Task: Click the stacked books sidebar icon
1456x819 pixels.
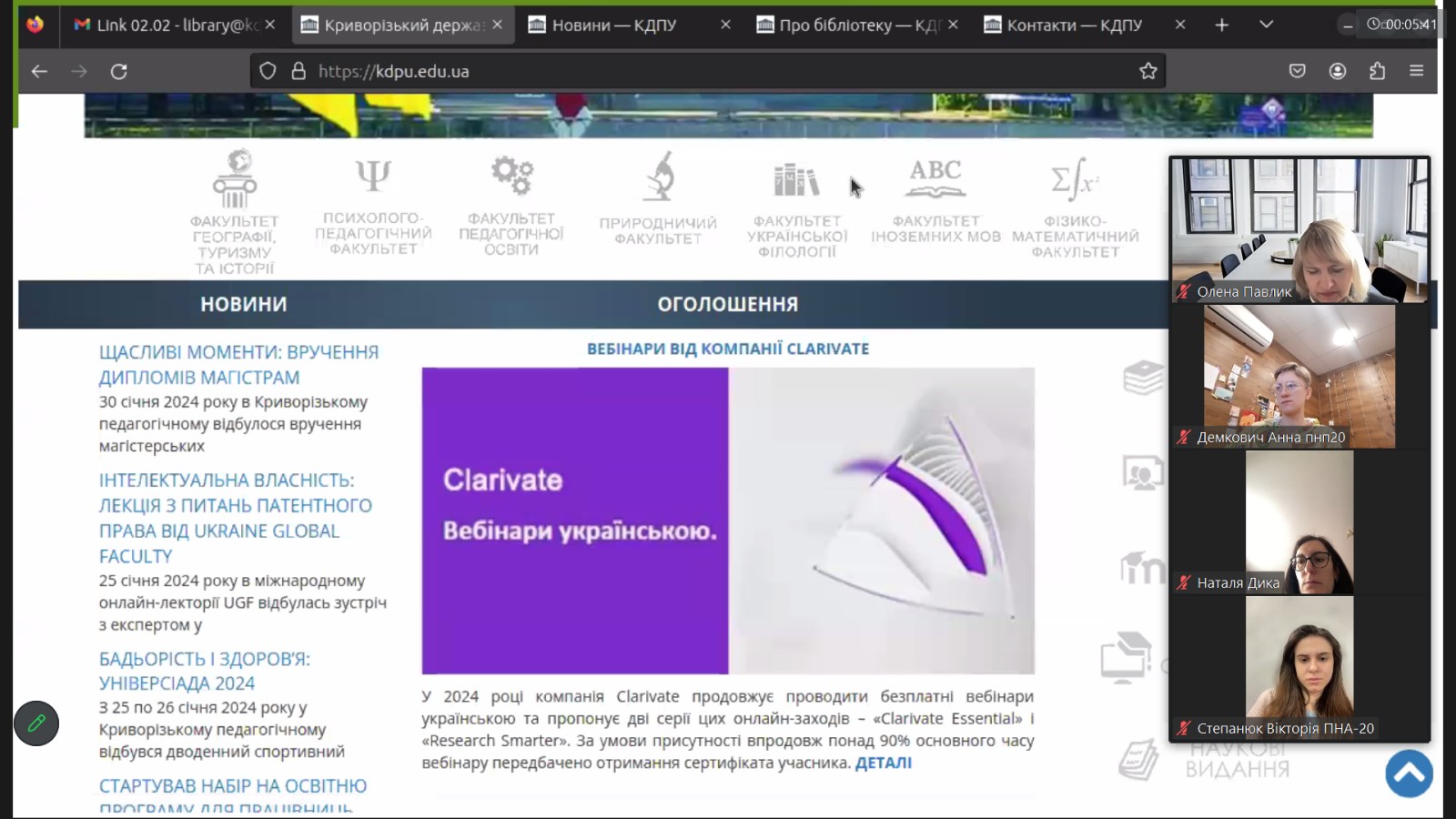Action: (1143, 378)
